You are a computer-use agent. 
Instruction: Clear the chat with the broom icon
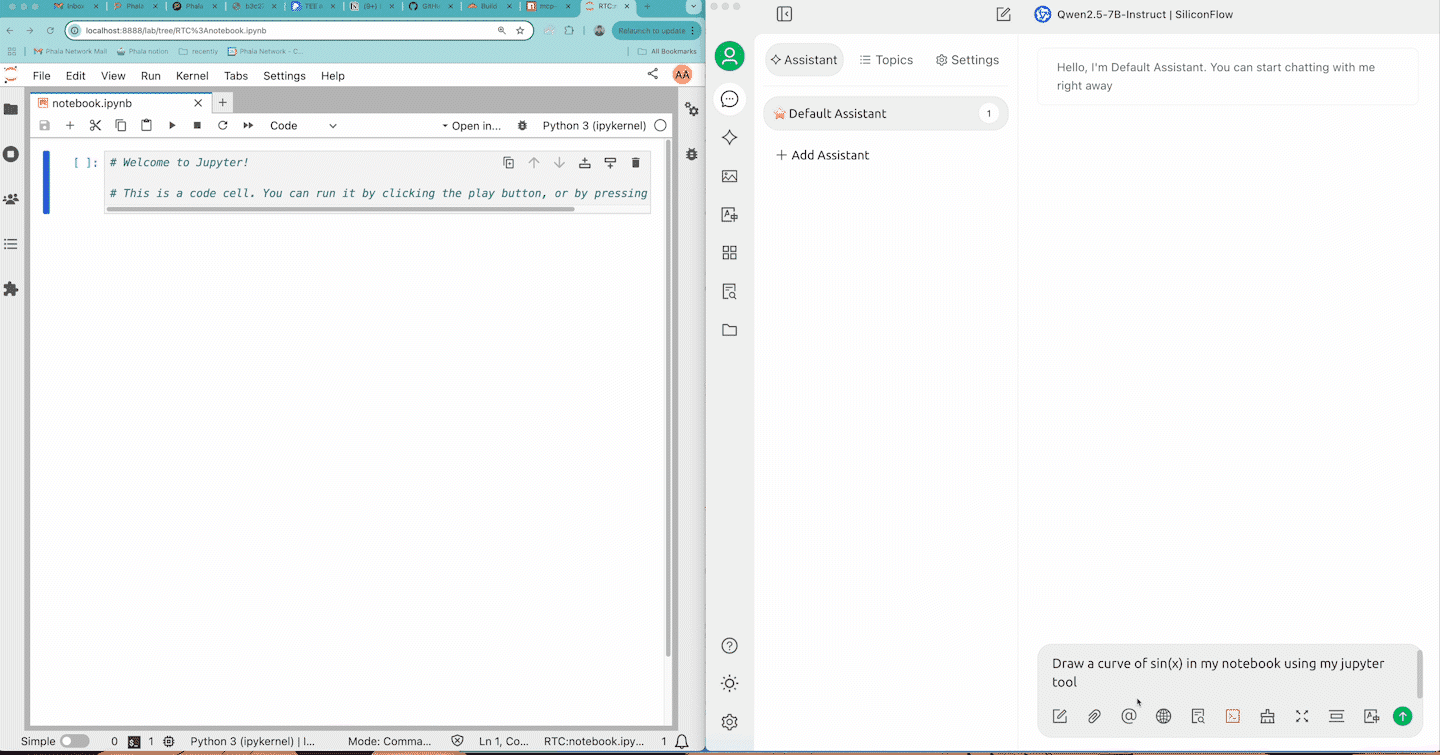[1267, 716]
